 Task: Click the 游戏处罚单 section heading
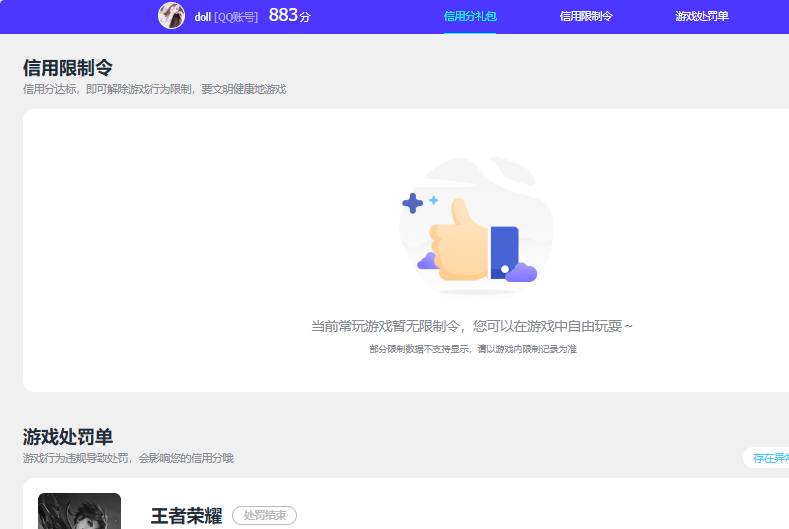(x=67, y=436)
